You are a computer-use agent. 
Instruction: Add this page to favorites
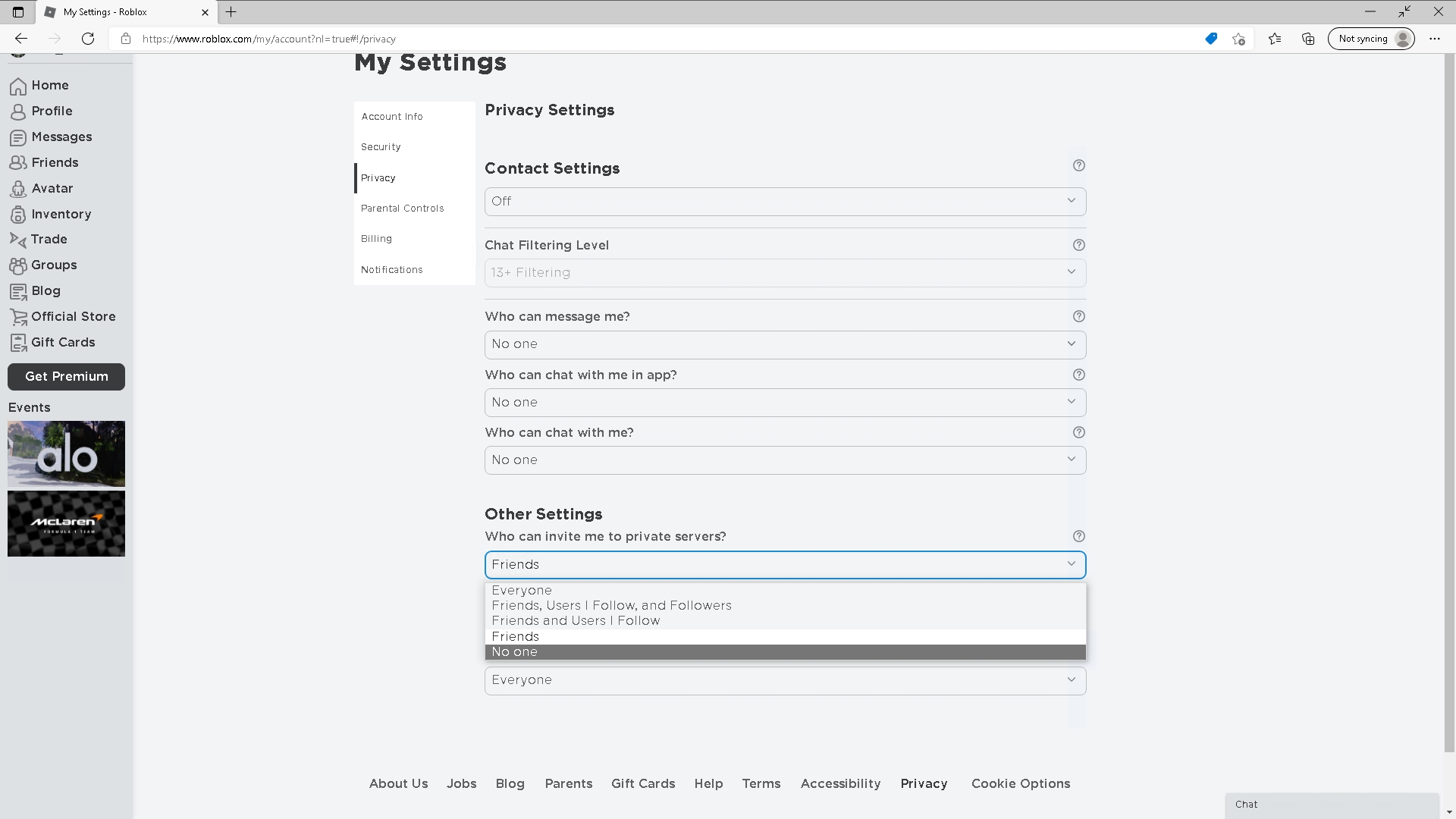coord(1239,39)
